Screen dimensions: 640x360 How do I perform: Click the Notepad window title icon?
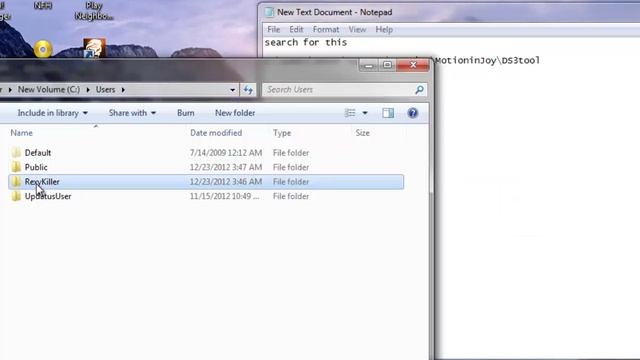[269, 12]
